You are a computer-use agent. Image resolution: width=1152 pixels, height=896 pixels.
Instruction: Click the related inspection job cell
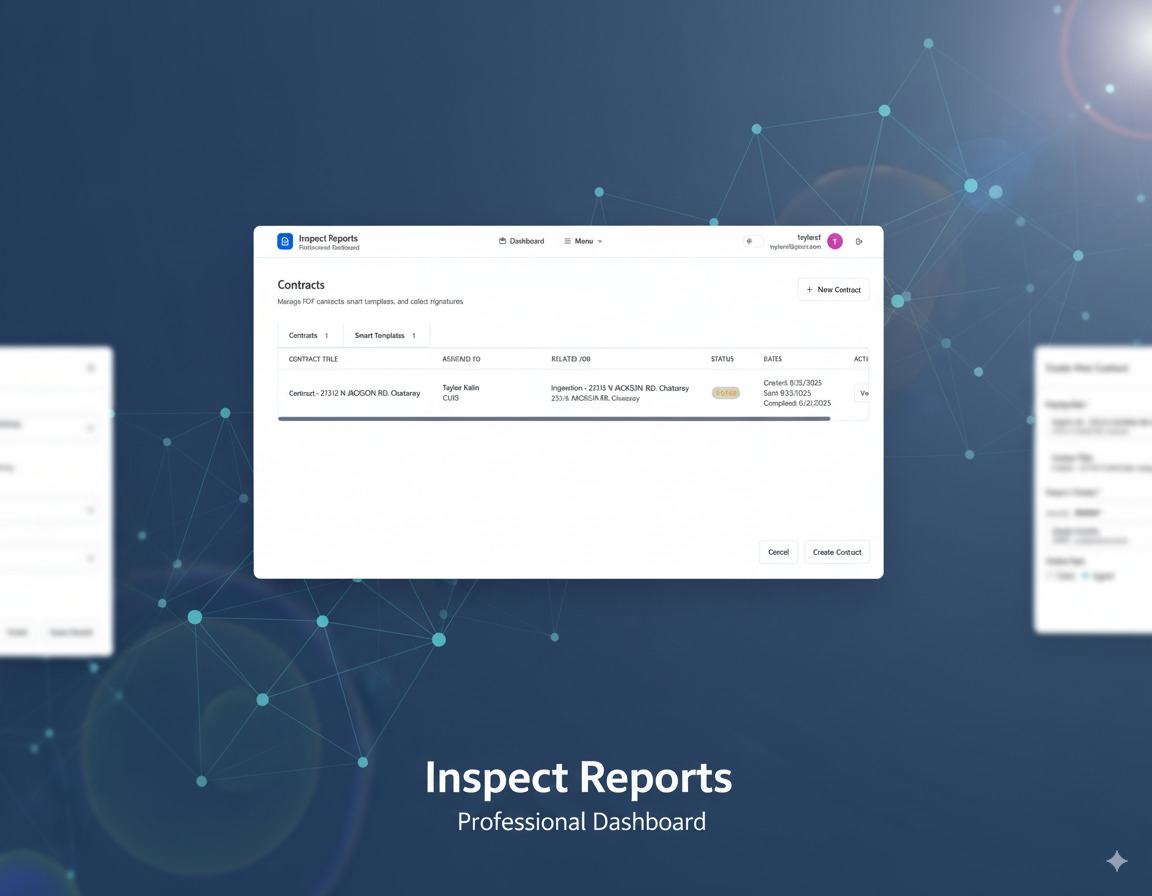[620, 393]
